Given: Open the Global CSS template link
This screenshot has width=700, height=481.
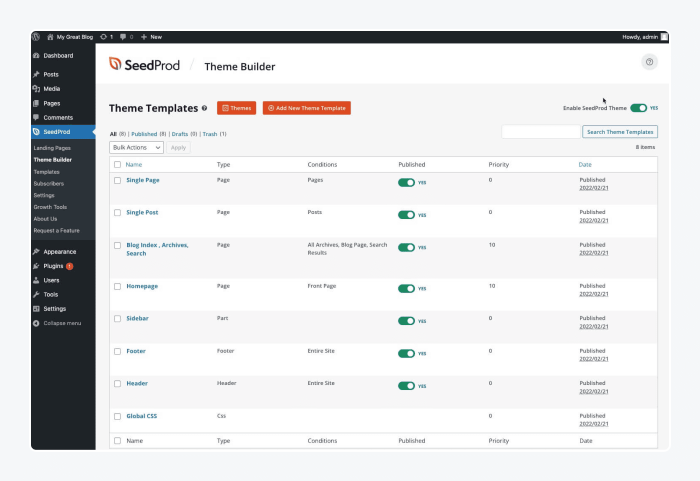Looking at the screenshot, I should click(x=142, y=416).
